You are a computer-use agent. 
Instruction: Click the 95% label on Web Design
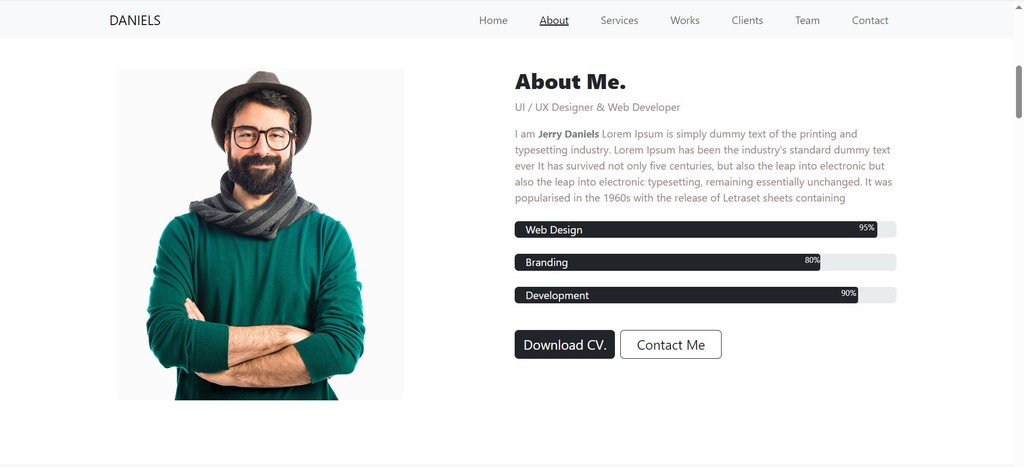[x=867, y=227]
